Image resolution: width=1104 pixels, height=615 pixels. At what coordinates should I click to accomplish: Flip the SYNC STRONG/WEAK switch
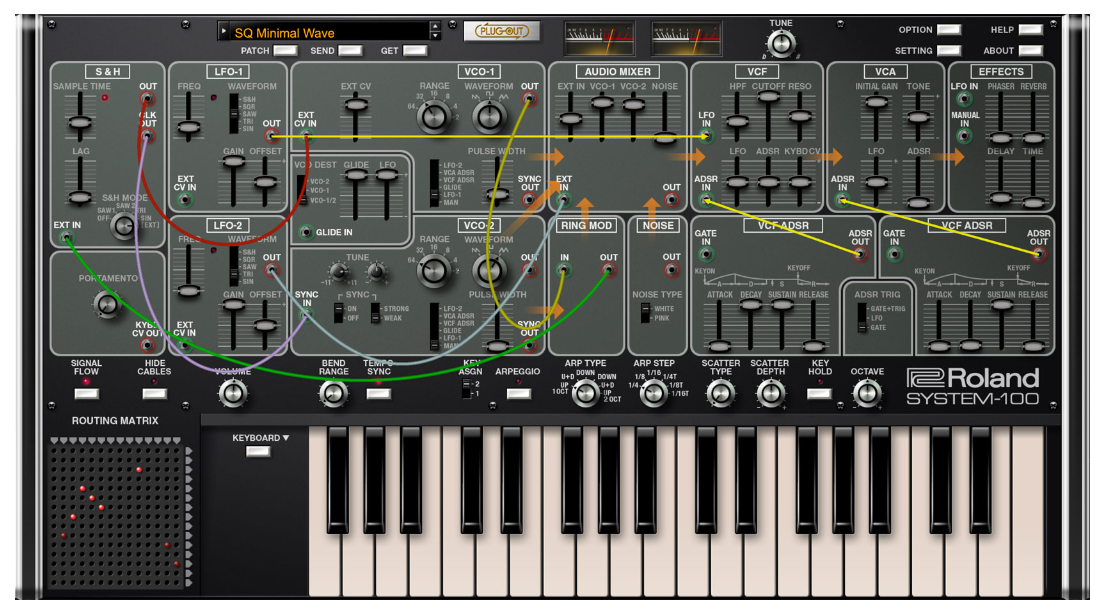(376, 313)
